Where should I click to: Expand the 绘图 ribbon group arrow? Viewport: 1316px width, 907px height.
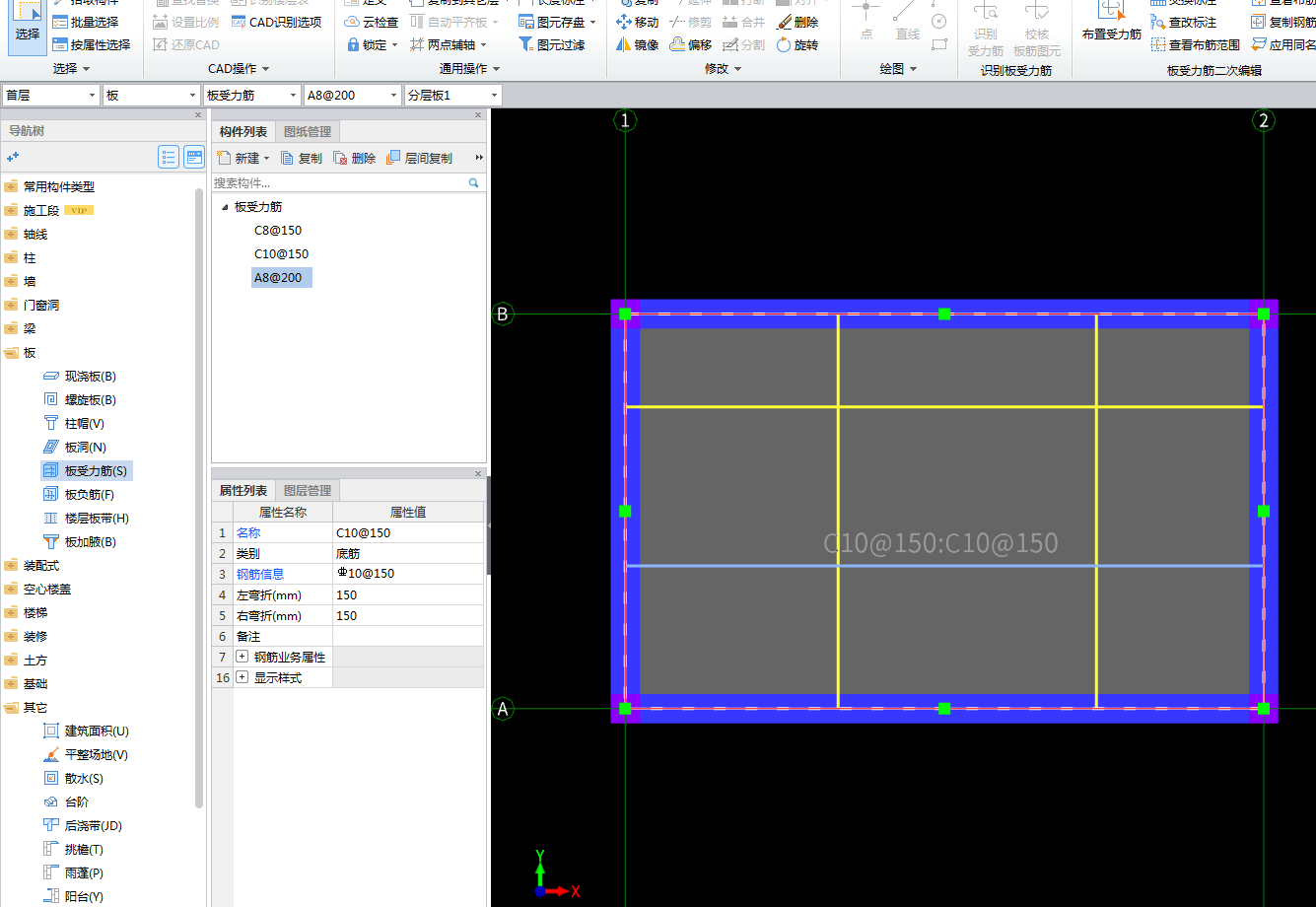[x=913, y=69]
